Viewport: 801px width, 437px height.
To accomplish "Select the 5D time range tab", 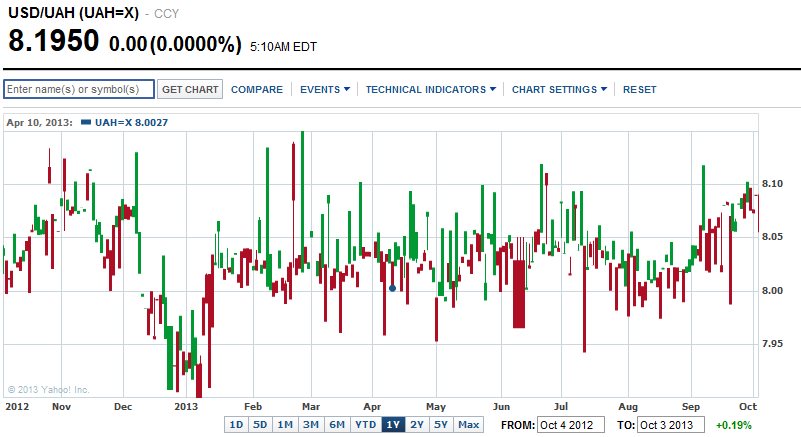I will tap(260, 425).
